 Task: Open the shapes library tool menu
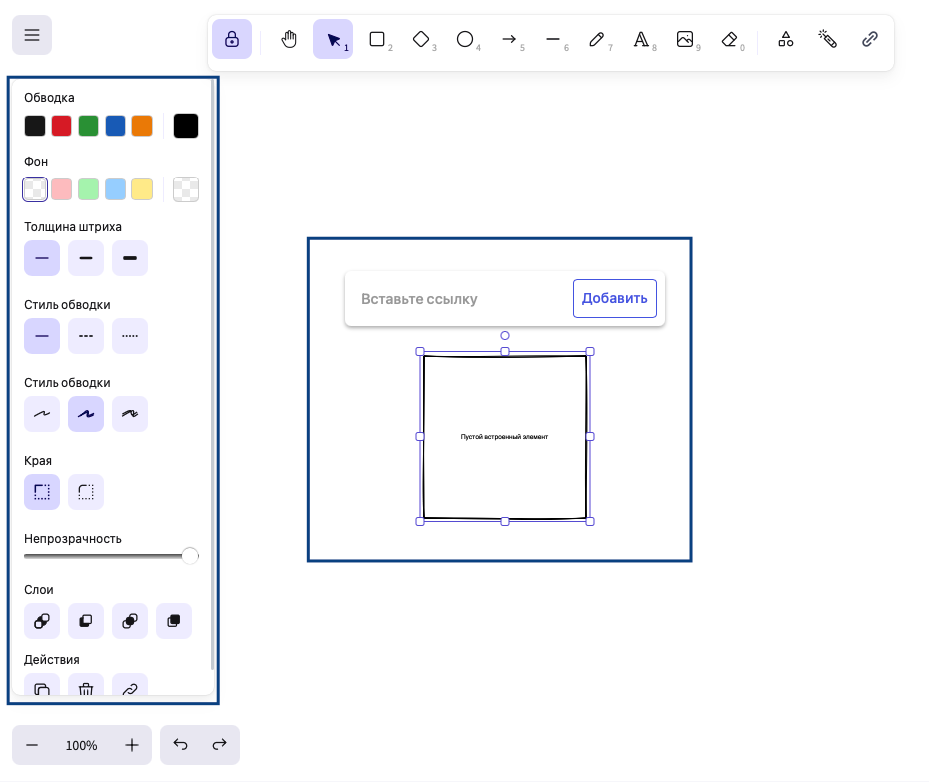tap(786, 39)
